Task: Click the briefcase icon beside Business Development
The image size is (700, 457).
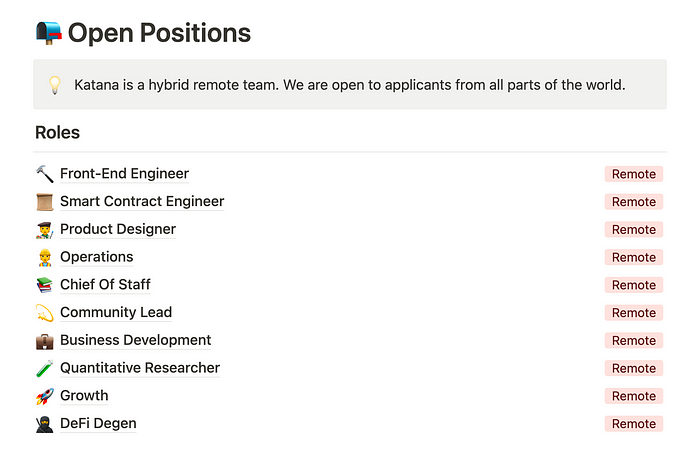Action: click(x=45, y=341)
